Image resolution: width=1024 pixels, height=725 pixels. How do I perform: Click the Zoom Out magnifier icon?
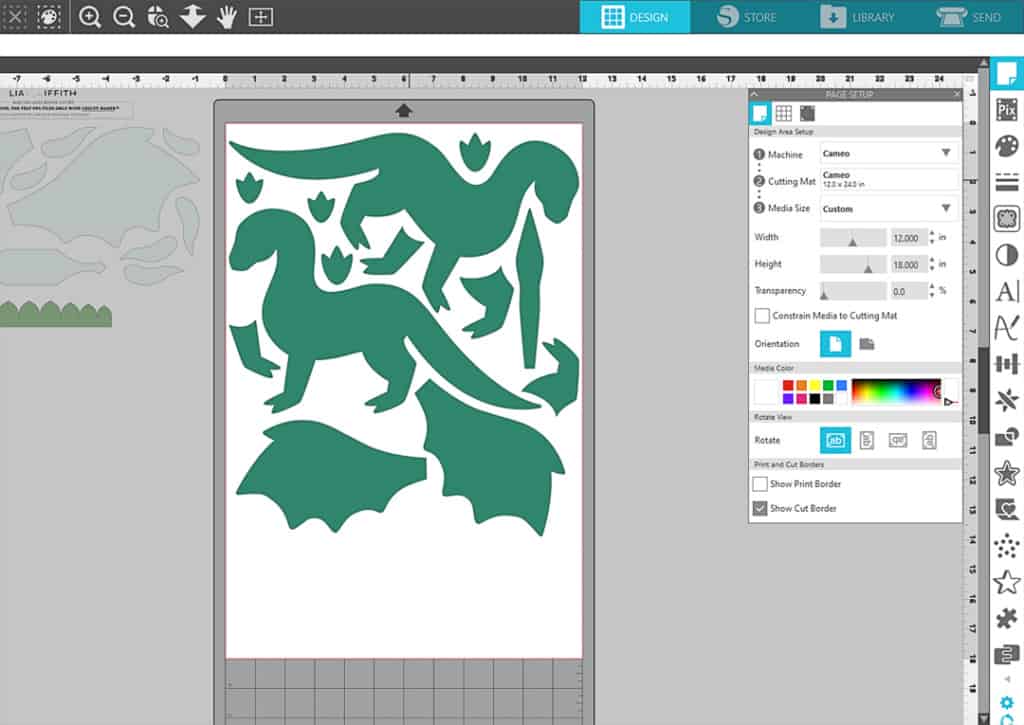click(x=124, y=17)
